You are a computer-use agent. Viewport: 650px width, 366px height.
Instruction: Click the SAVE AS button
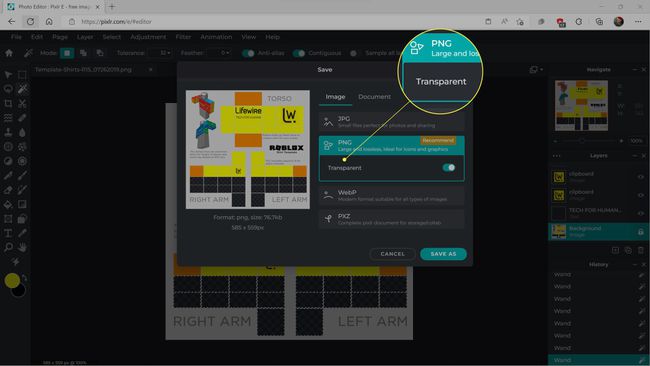(443, 254)
